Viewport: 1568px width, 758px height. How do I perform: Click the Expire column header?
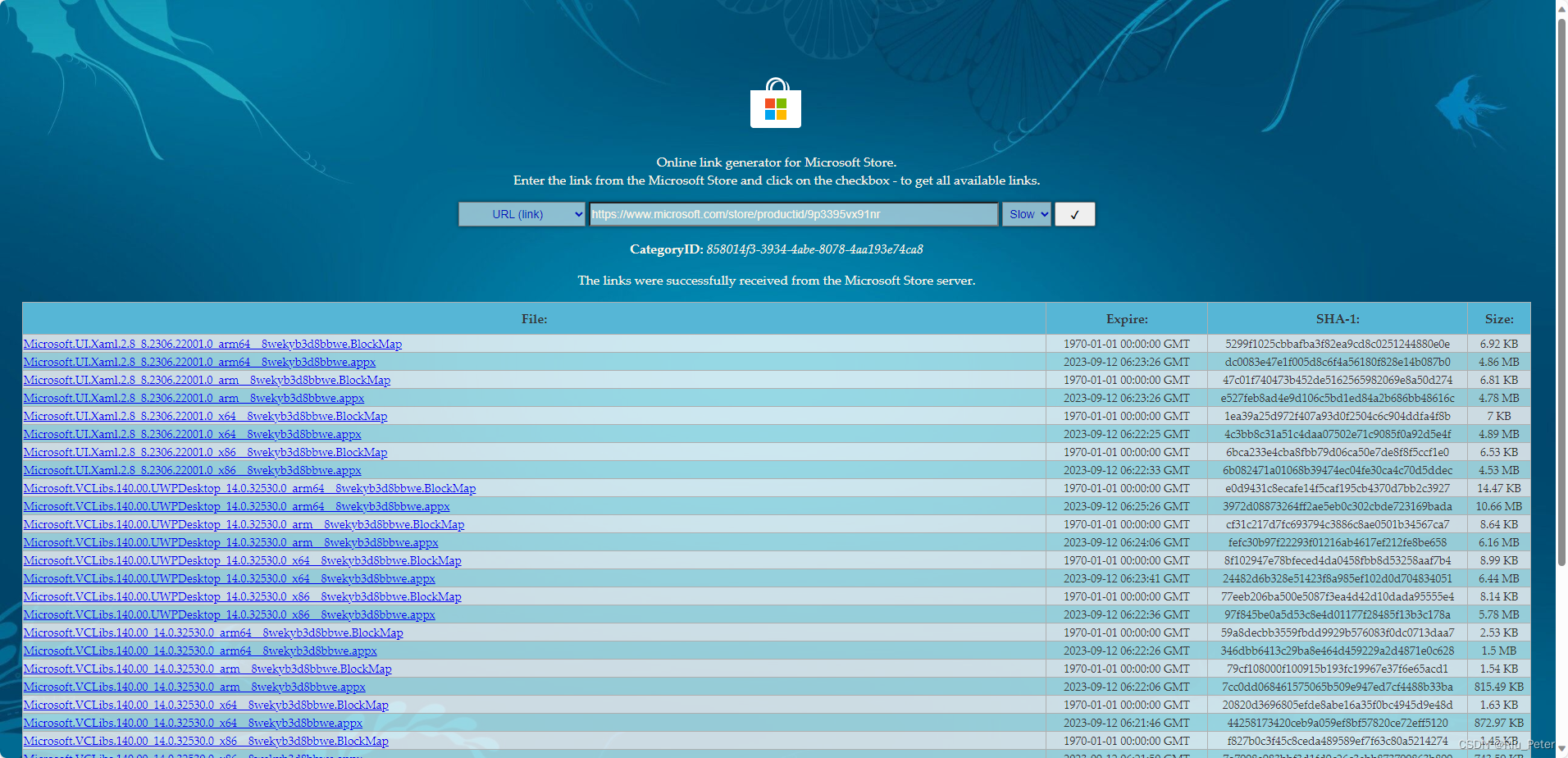pyautogui.click(x=1127, y=319)
